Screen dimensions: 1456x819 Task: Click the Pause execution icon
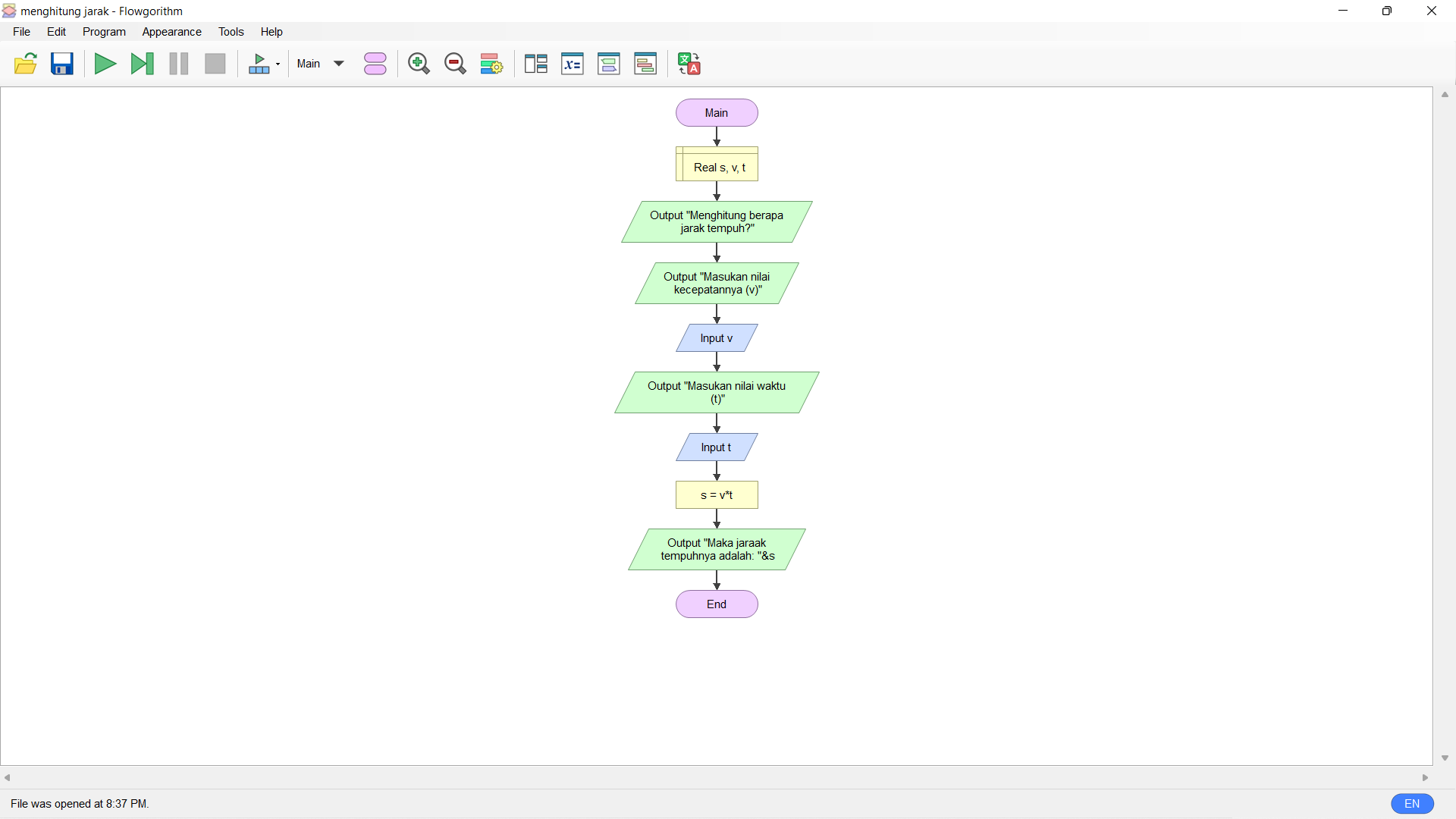tap(178, 64)
